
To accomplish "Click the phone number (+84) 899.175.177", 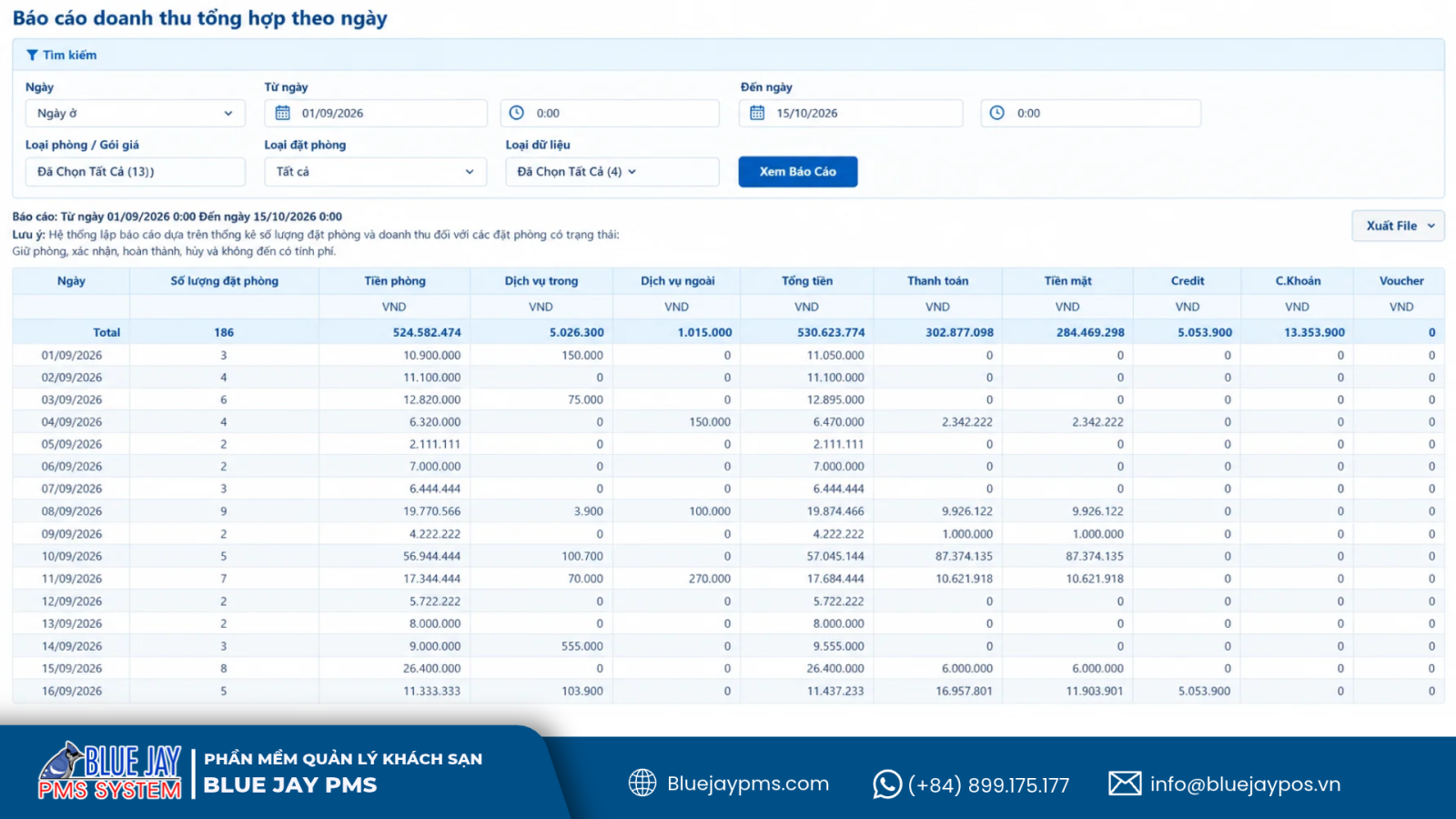I will [x=989, y=785].
